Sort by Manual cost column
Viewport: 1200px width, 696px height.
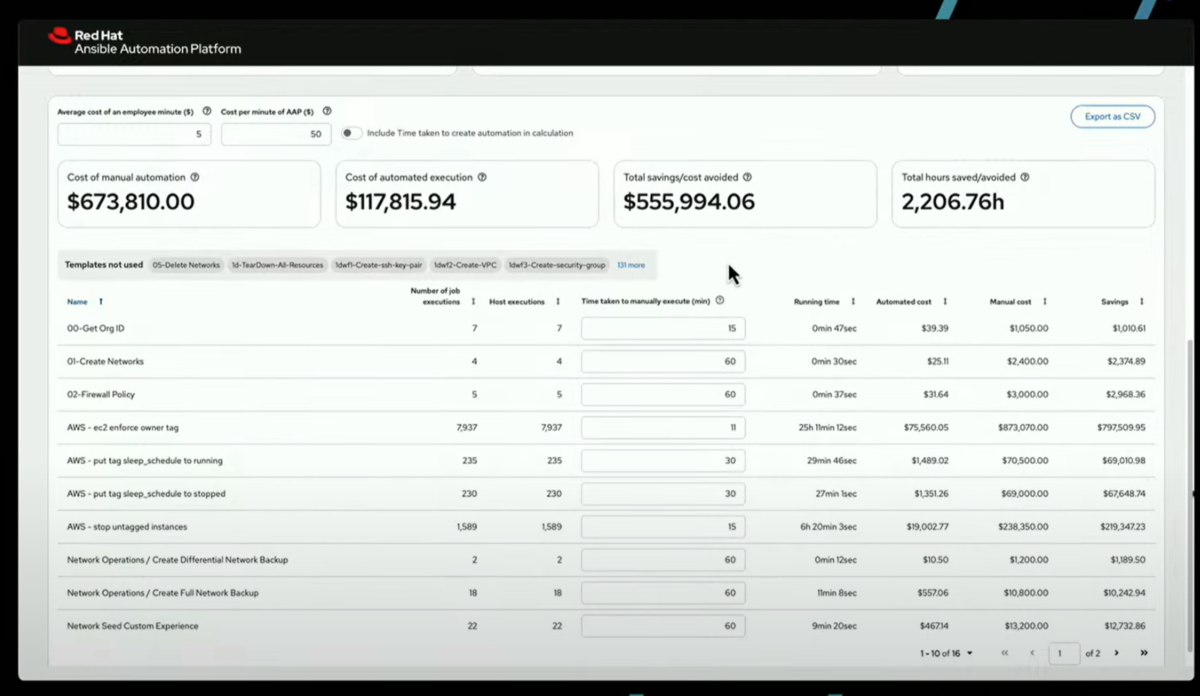1045,301
